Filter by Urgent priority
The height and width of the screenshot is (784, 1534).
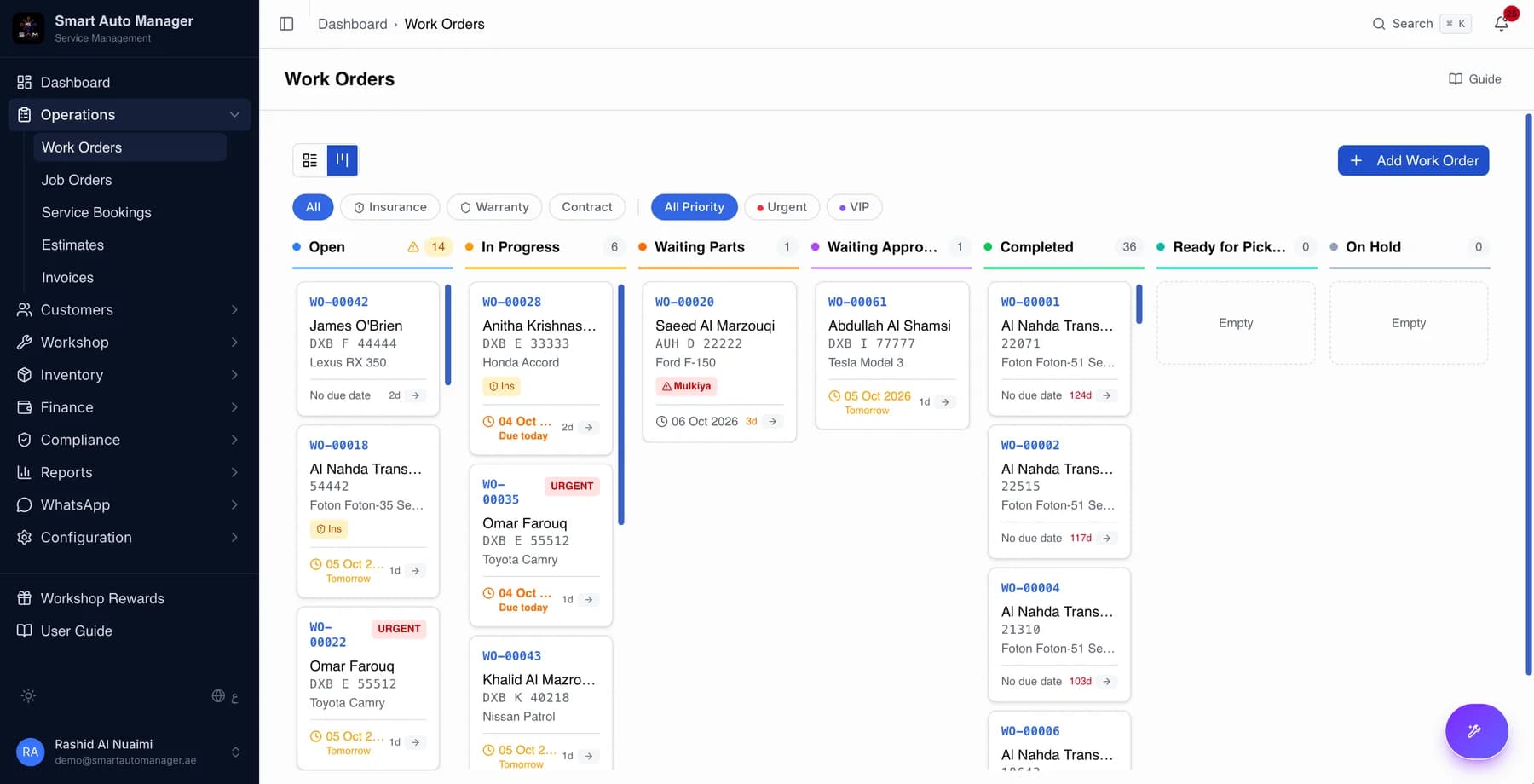pos(782,207)
